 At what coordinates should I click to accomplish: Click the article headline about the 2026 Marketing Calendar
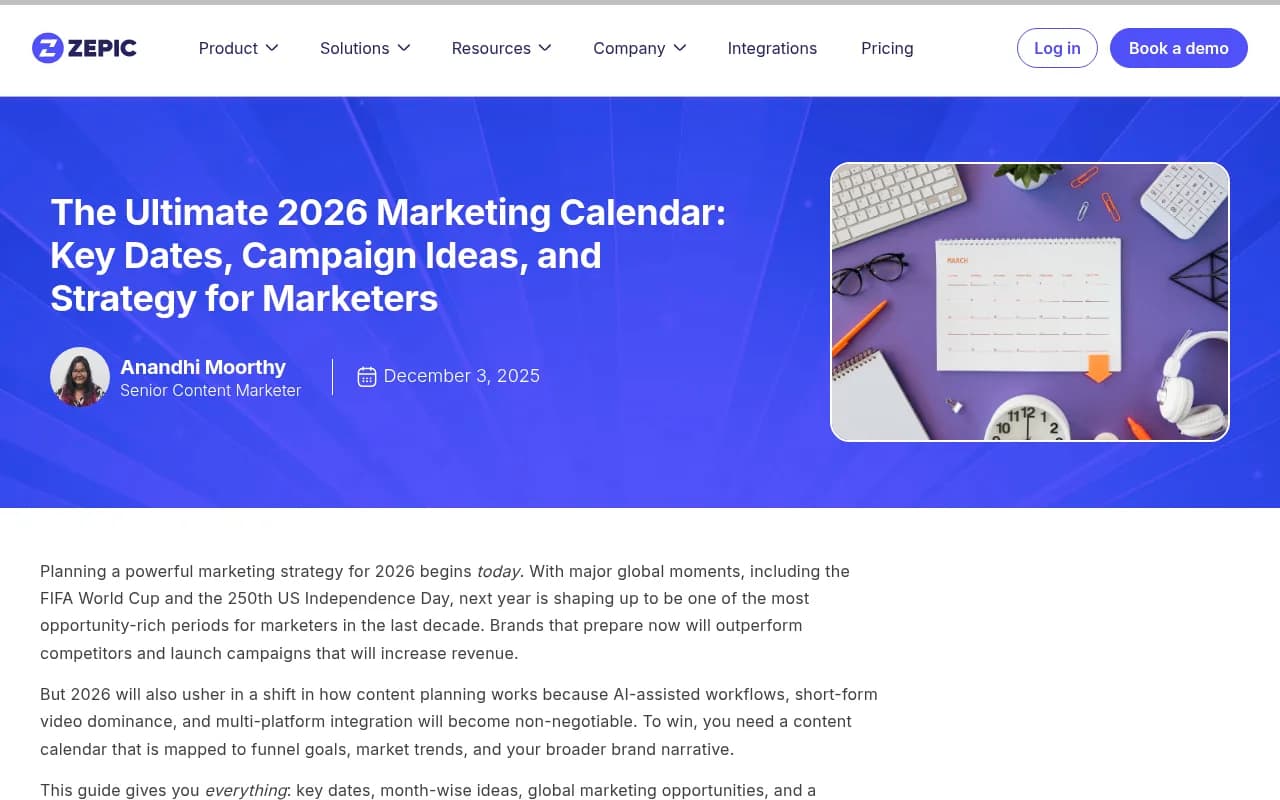[388, 255]
